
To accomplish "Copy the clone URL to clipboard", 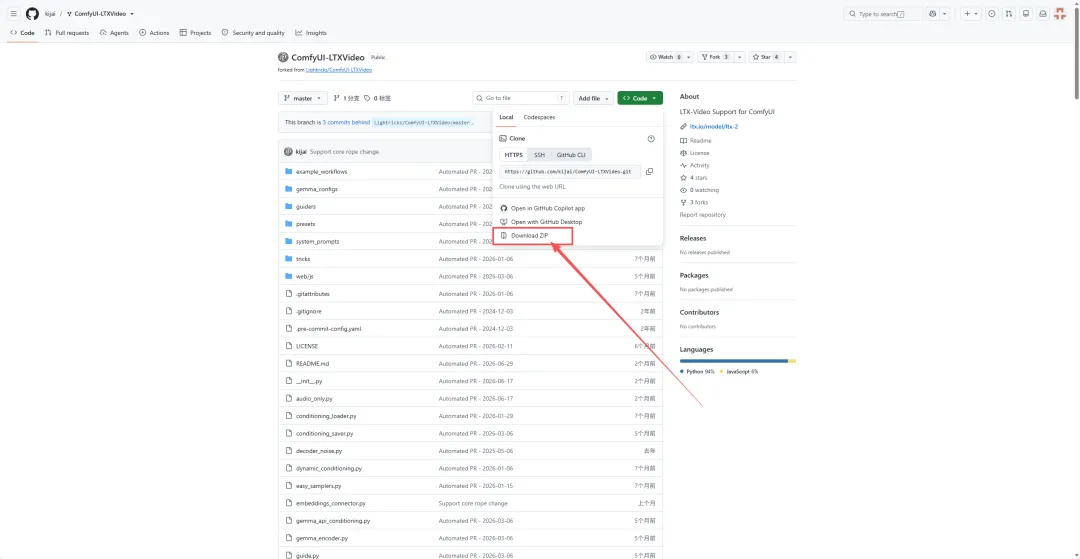I will coord(649,171).
